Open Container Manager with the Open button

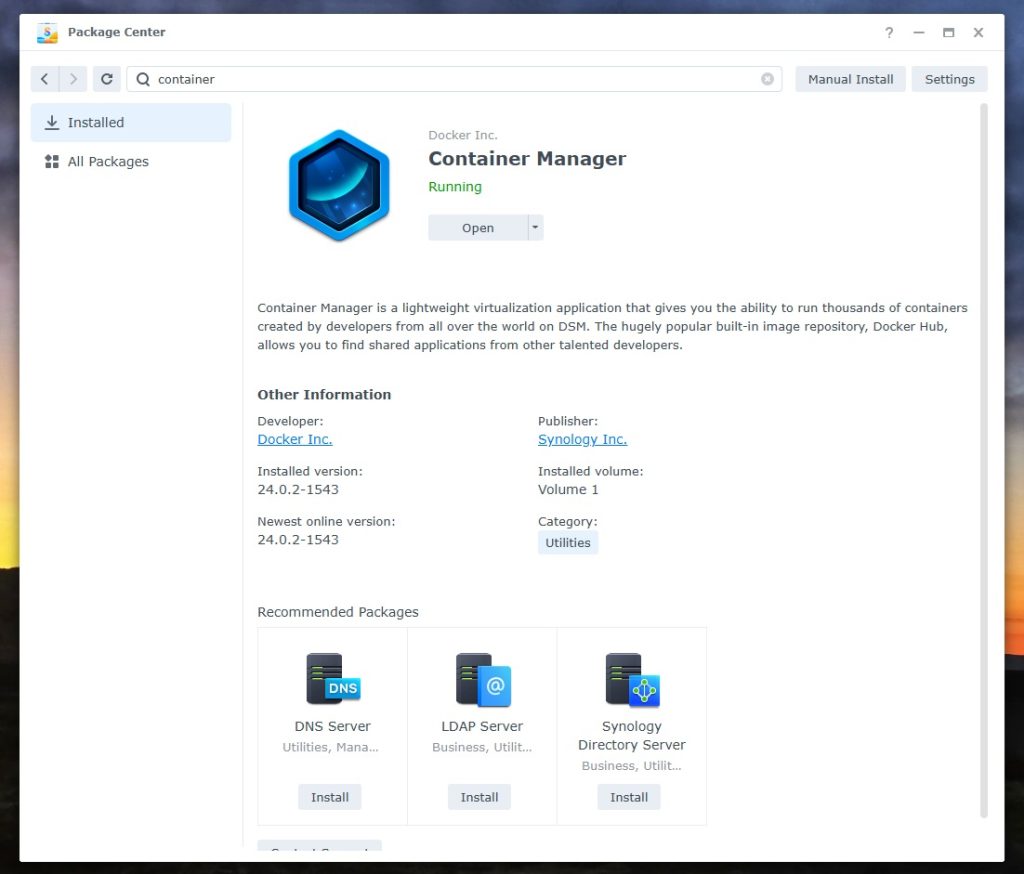478,227
